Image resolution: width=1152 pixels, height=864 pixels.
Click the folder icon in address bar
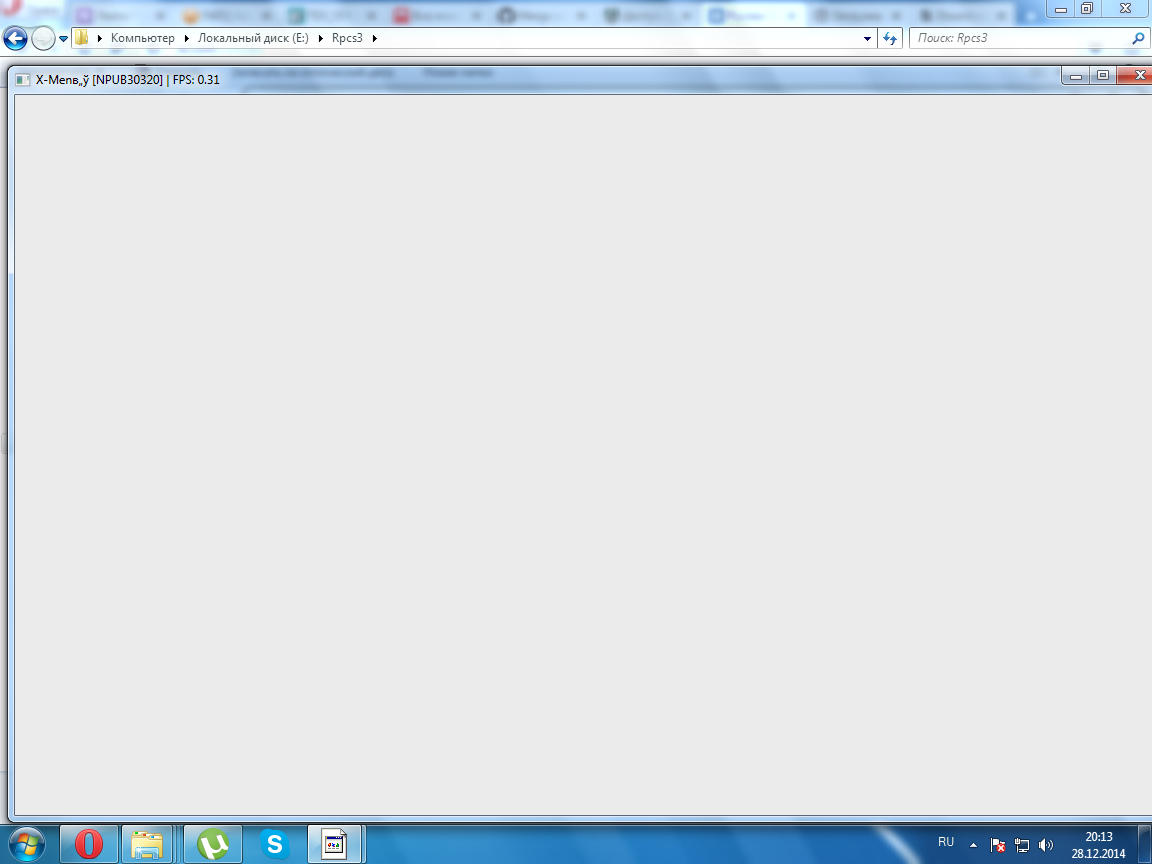click(x=82, y=37)
